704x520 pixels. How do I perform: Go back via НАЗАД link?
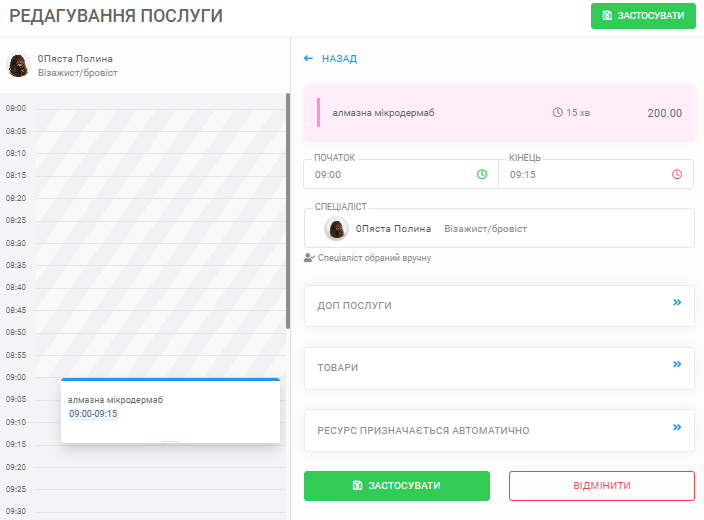[339, 58]
